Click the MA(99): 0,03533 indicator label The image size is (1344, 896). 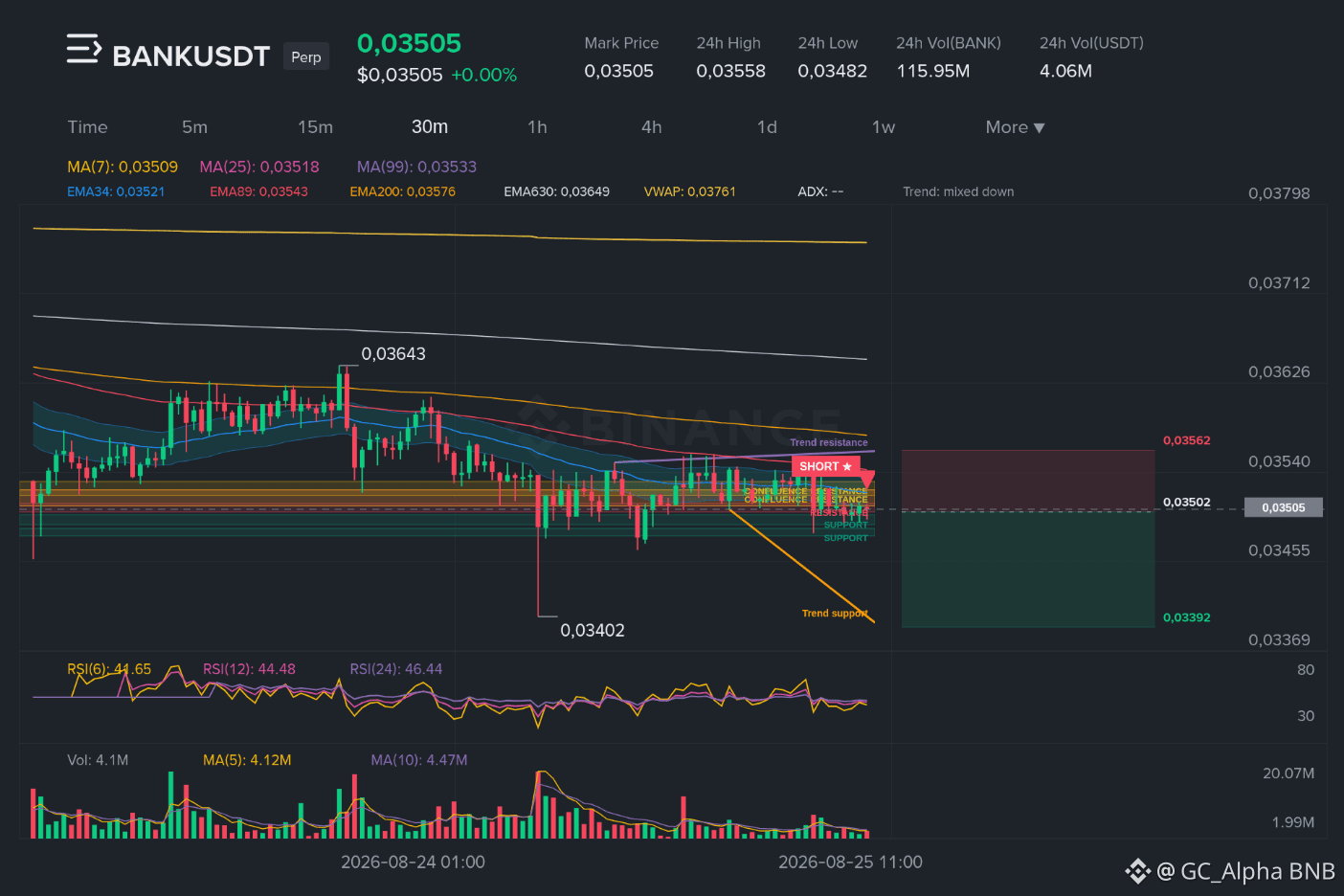[416, 167]
